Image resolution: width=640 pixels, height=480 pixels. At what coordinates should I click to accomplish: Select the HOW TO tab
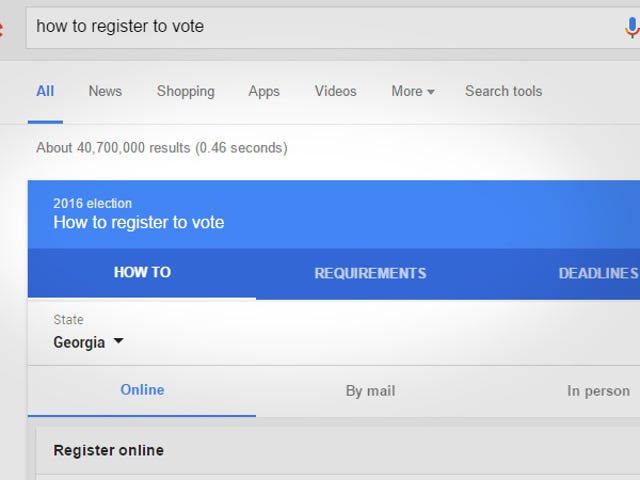pos(142,272)
